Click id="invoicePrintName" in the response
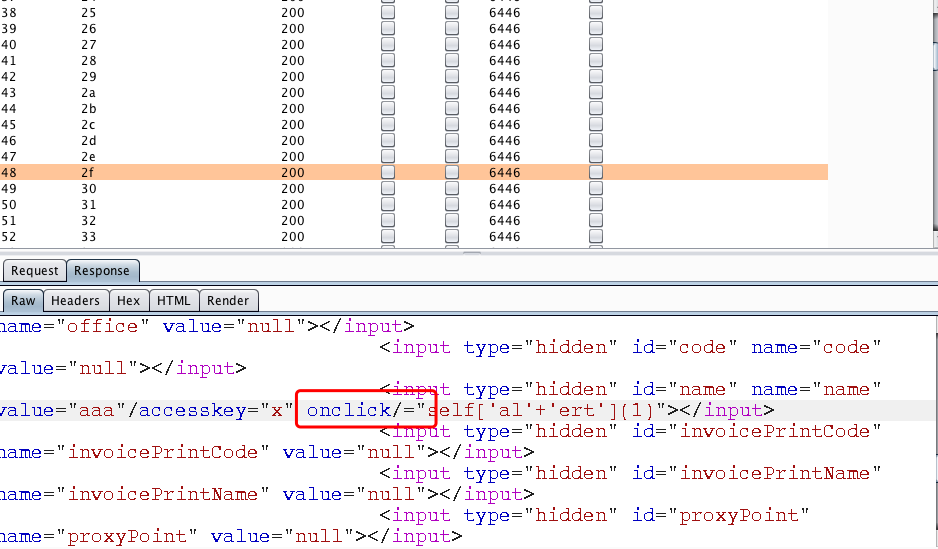Screen dimensions: 938x549 [x=757, y=473]
